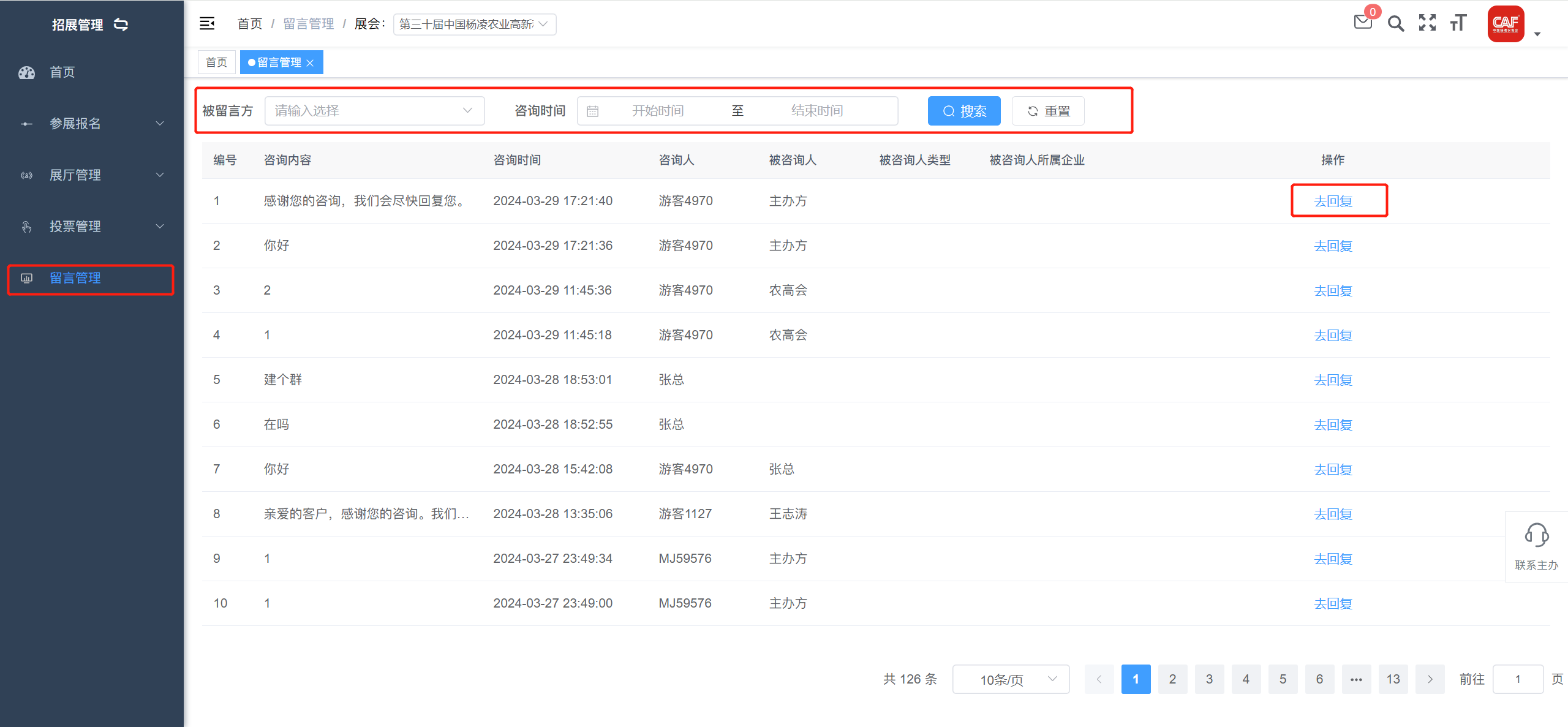The image size is (1568, 727).
Task: Toggle fullscreen mode icon
Action: coord(1427,23)
